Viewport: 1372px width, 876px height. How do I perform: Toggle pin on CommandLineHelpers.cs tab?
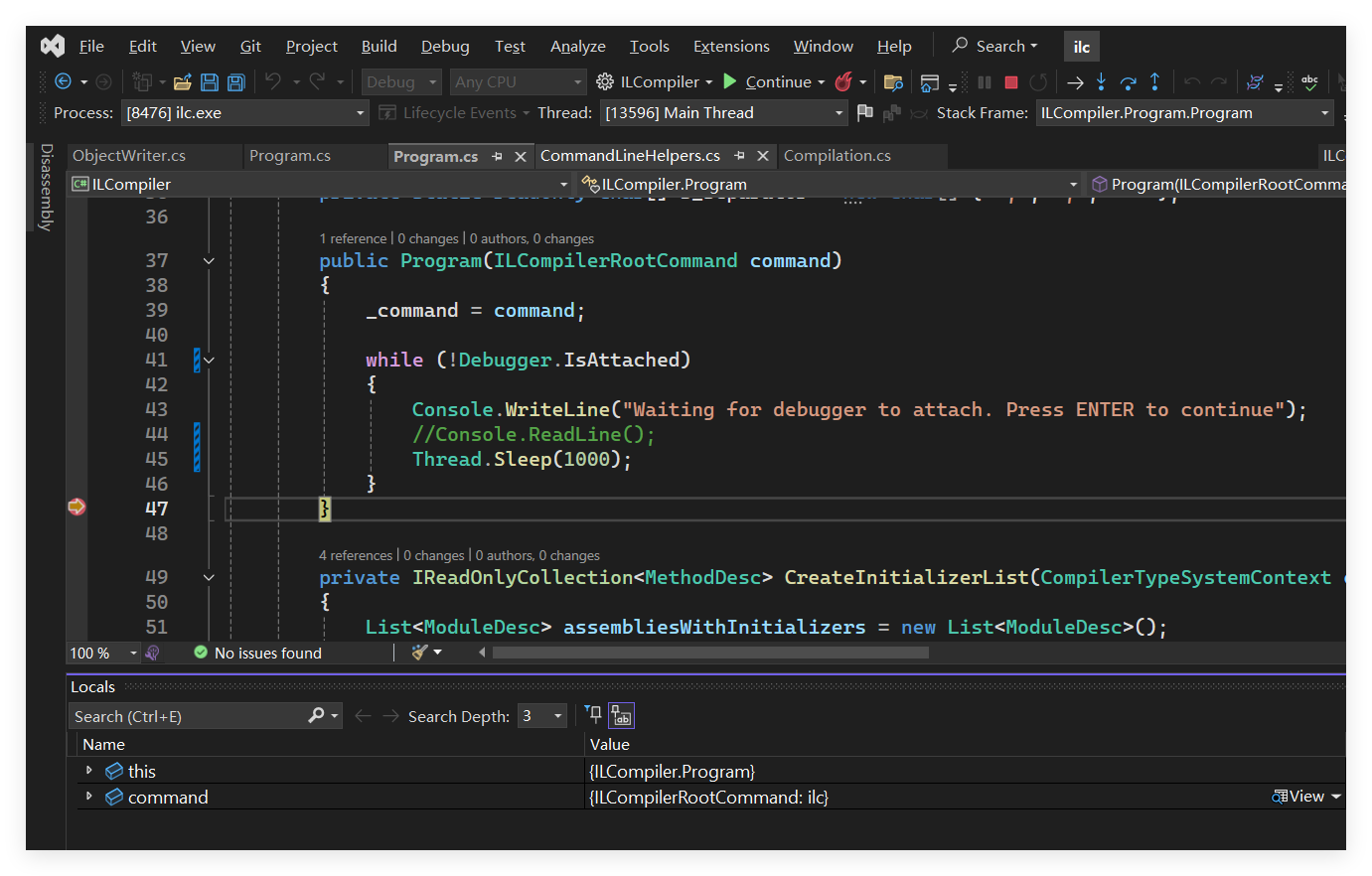point(739,156)
